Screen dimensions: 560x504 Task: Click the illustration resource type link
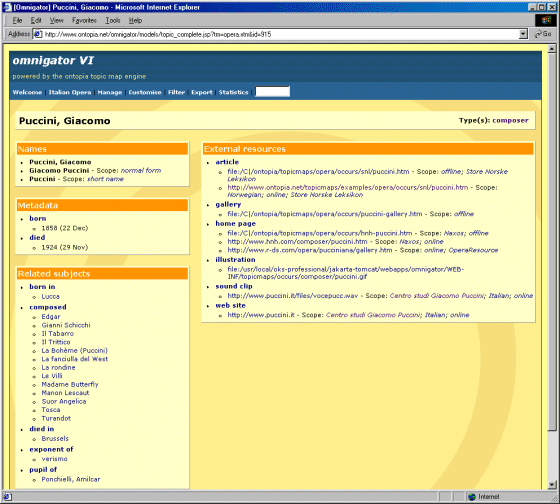235,260
